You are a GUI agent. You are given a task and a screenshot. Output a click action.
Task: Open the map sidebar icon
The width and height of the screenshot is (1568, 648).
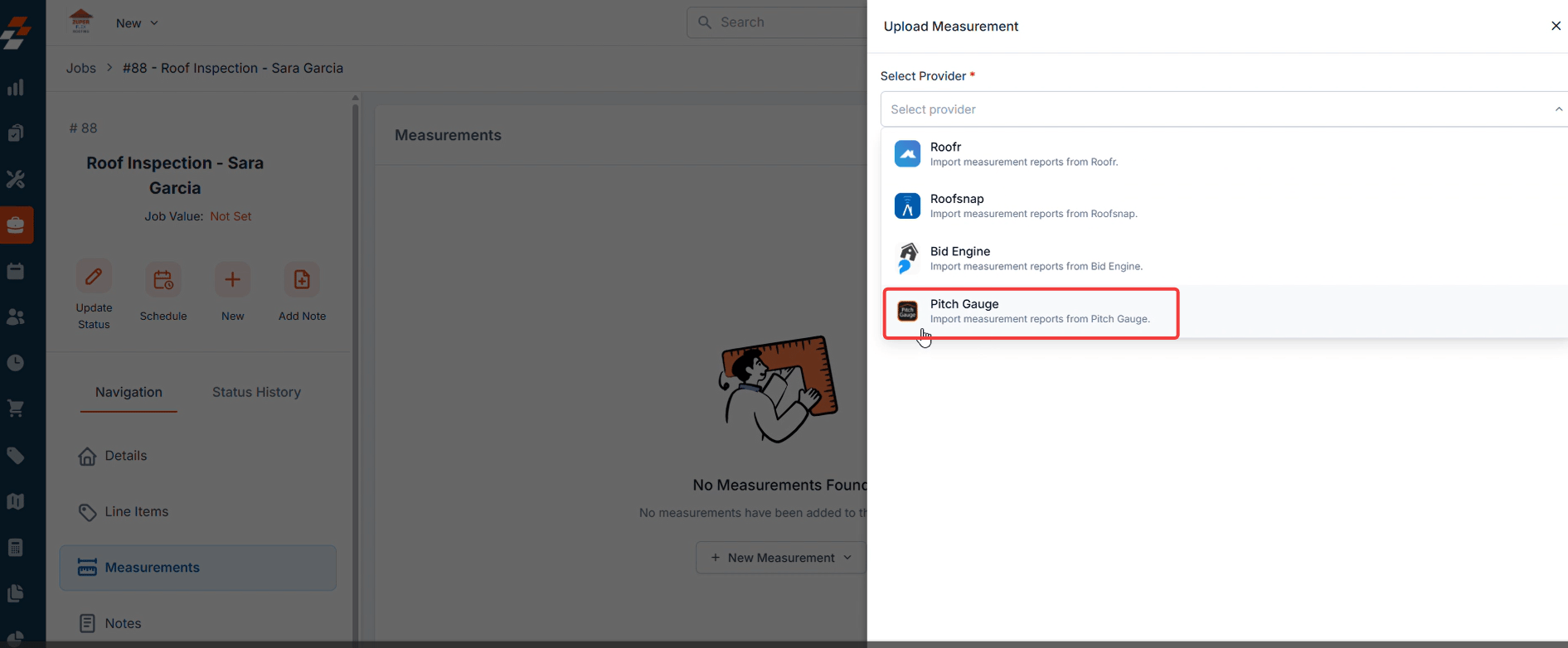click(x=16, y=501)
